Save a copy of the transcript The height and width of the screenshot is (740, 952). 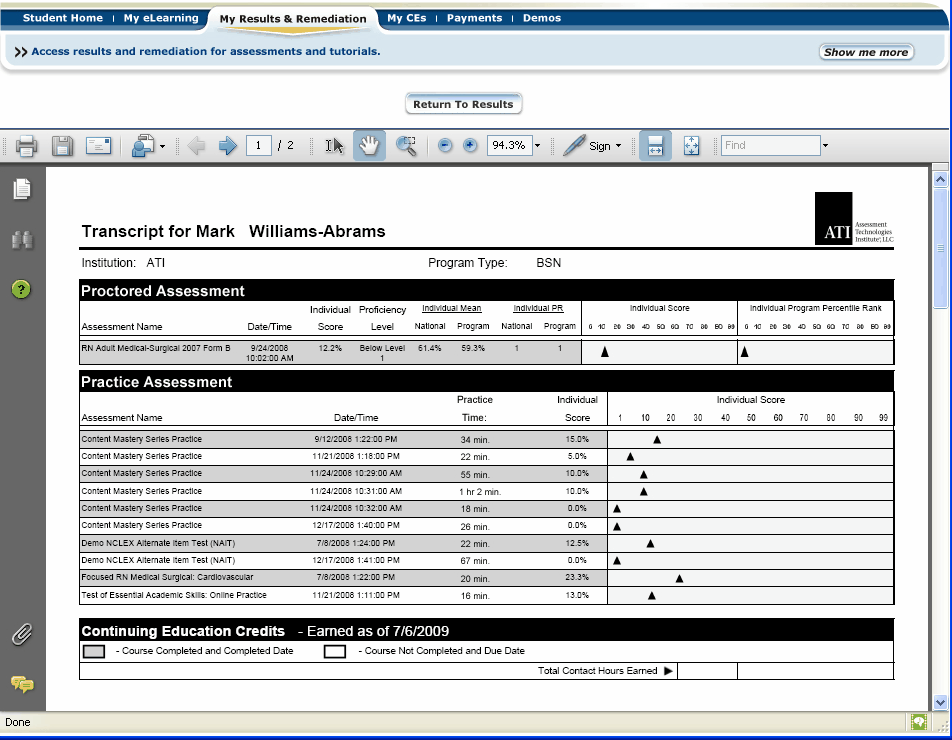pyautogui.click(x=62, y=145)
